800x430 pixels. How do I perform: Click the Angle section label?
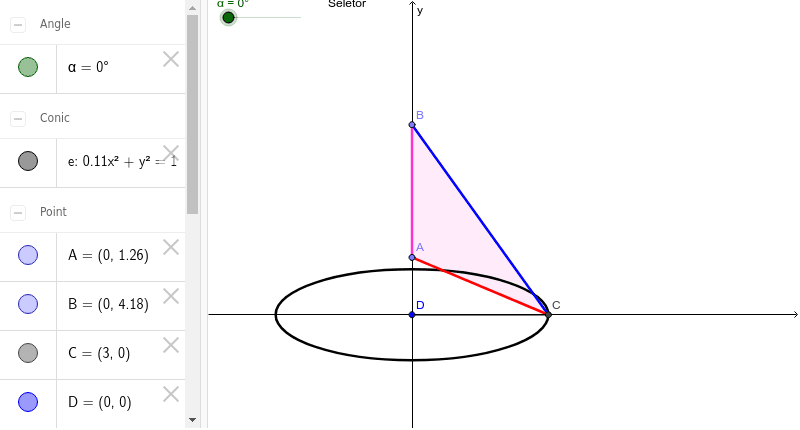coord(55,24)
